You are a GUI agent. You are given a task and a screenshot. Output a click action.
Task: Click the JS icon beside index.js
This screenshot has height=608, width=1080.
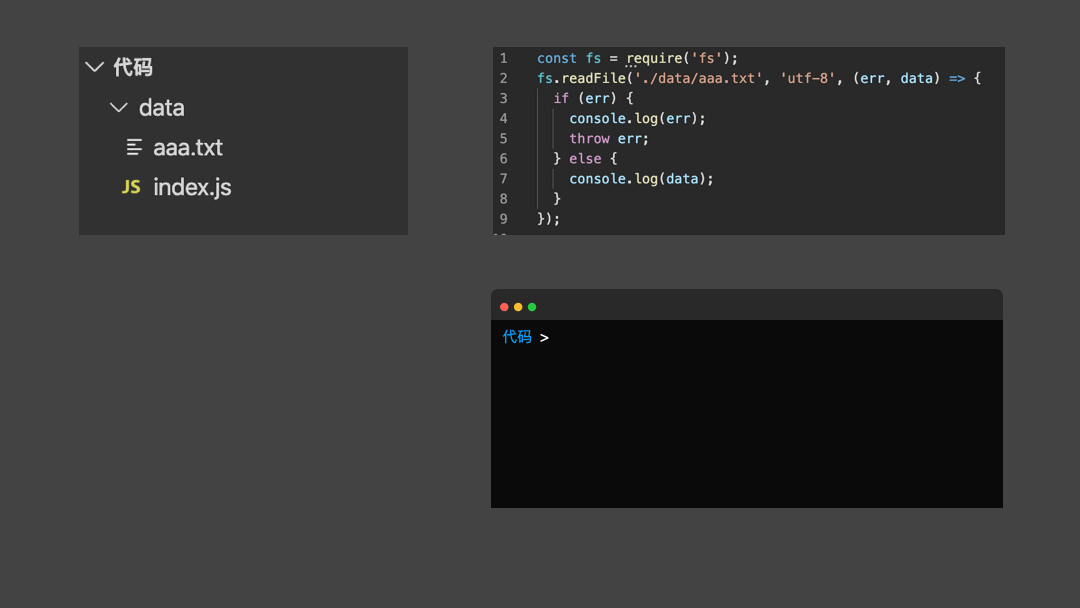click(x=131, y=187)
